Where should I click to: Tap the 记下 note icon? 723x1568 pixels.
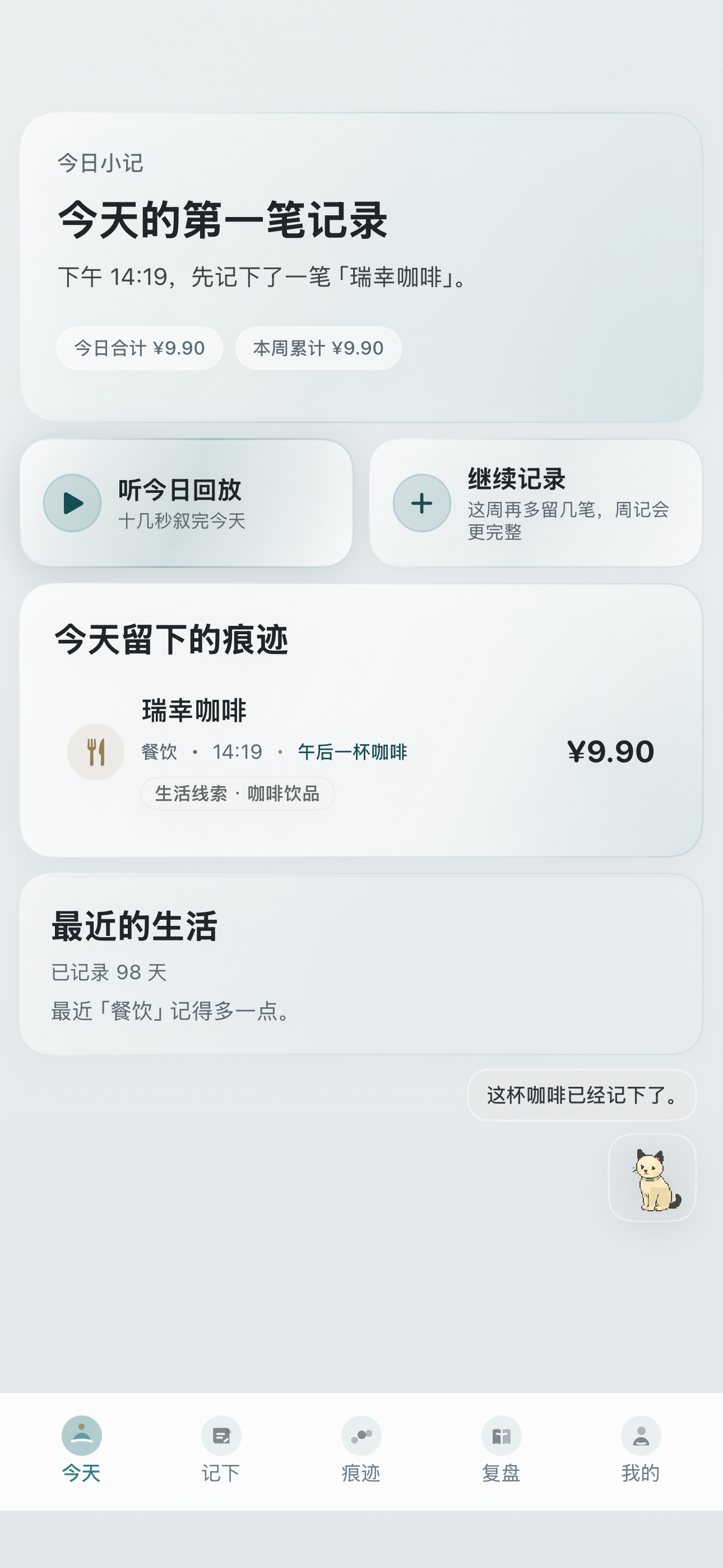pos(221,1435)
